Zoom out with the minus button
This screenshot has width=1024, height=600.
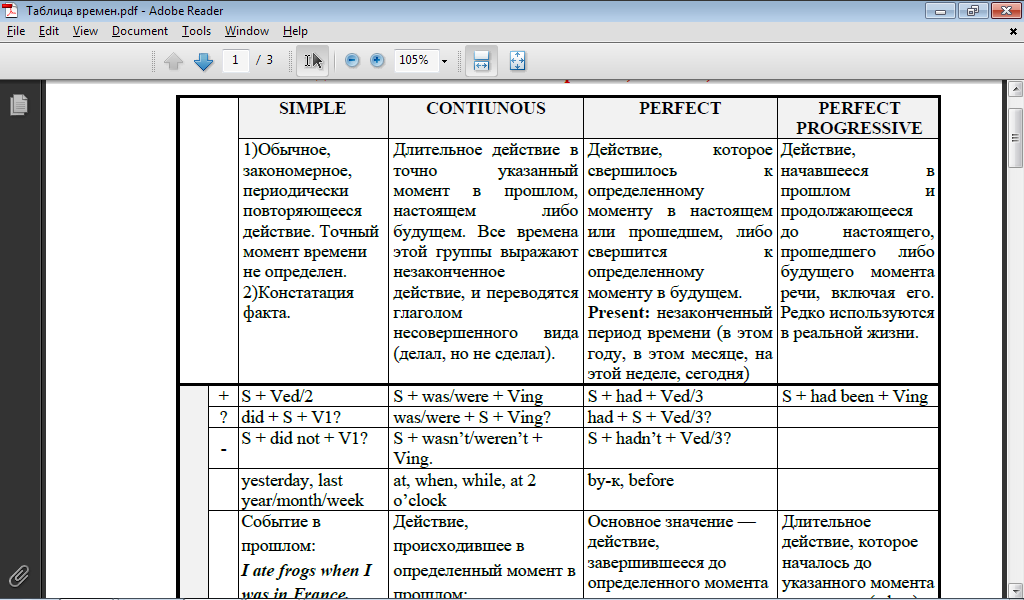352,60
